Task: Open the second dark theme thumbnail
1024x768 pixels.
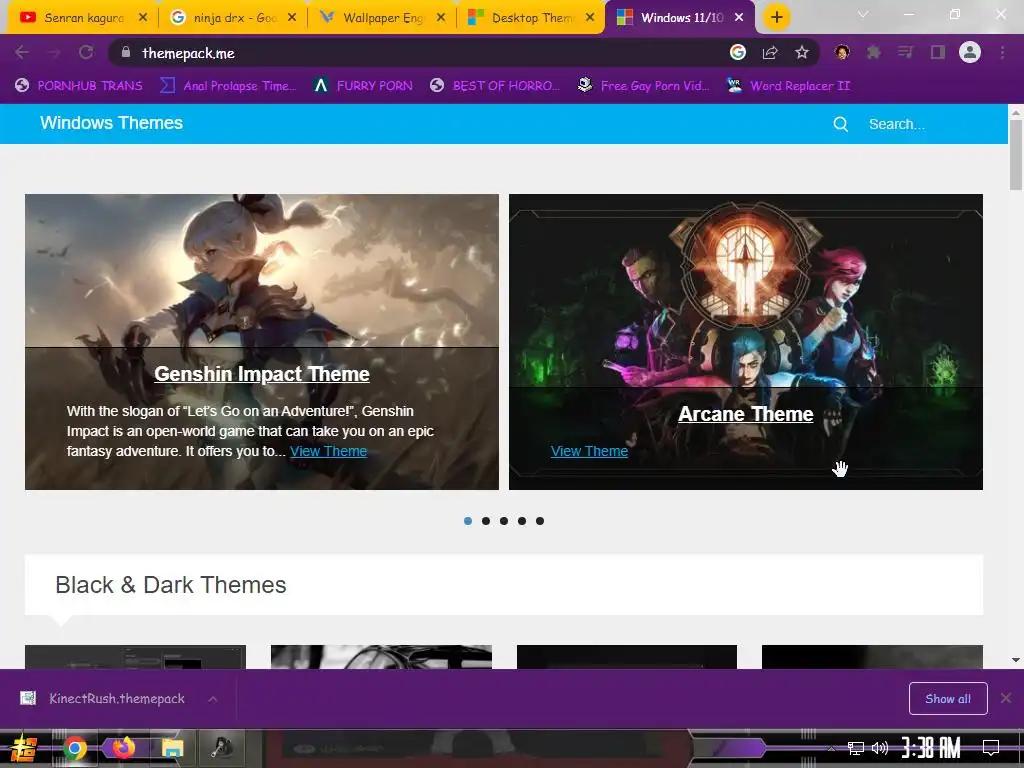Action: [381, 657]
